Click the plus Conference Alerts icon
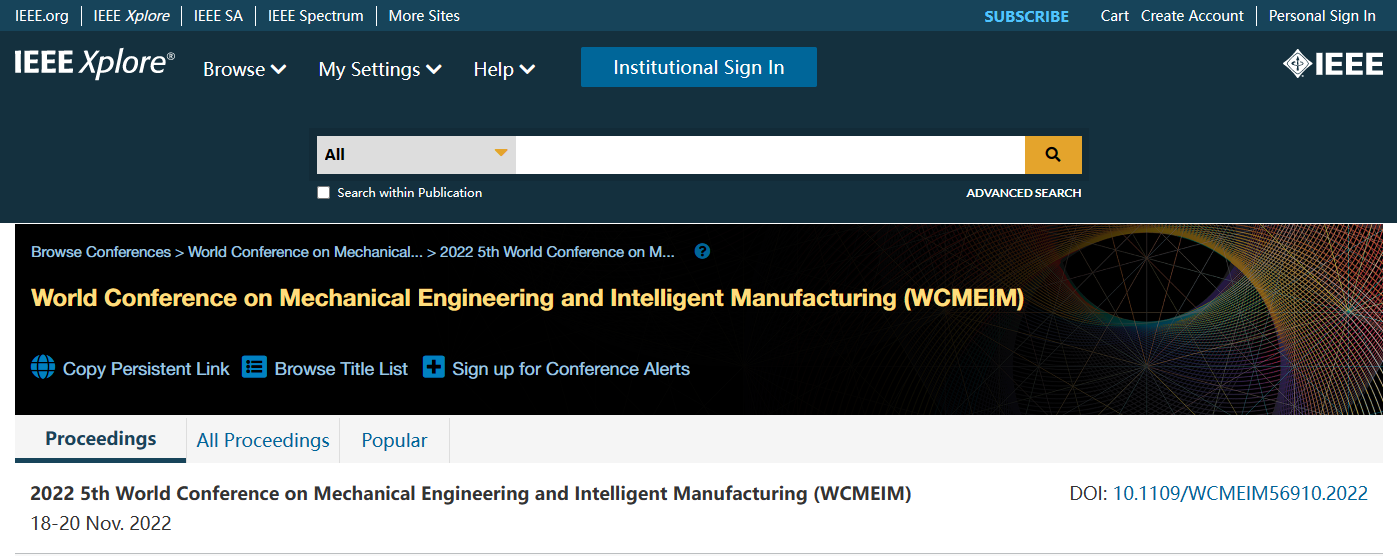Screen dimensions: 1397x556 tap(433, 367)
